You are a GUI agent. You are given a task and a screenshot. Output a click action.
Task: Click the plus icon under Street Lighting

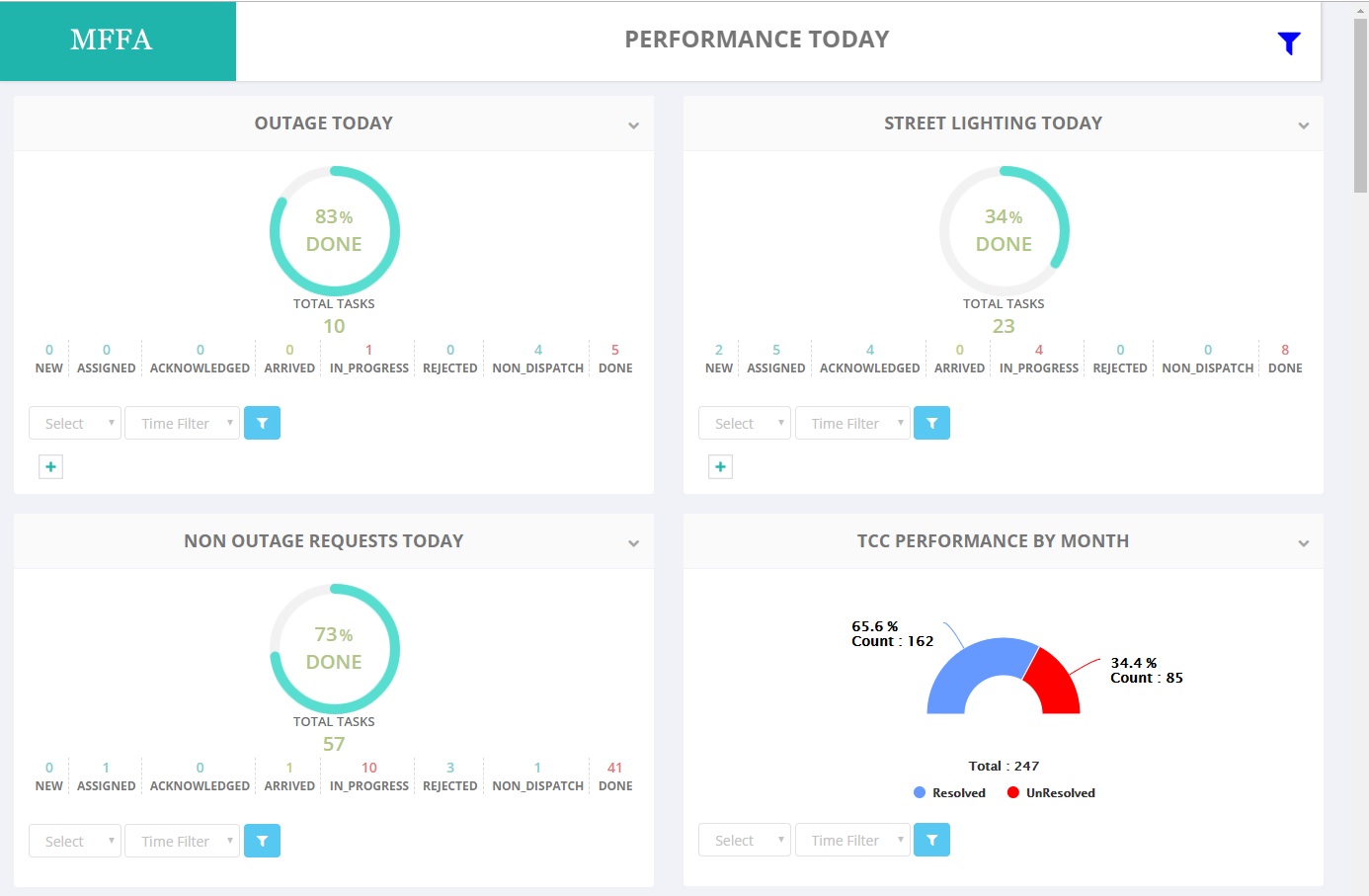click(720, 466)
